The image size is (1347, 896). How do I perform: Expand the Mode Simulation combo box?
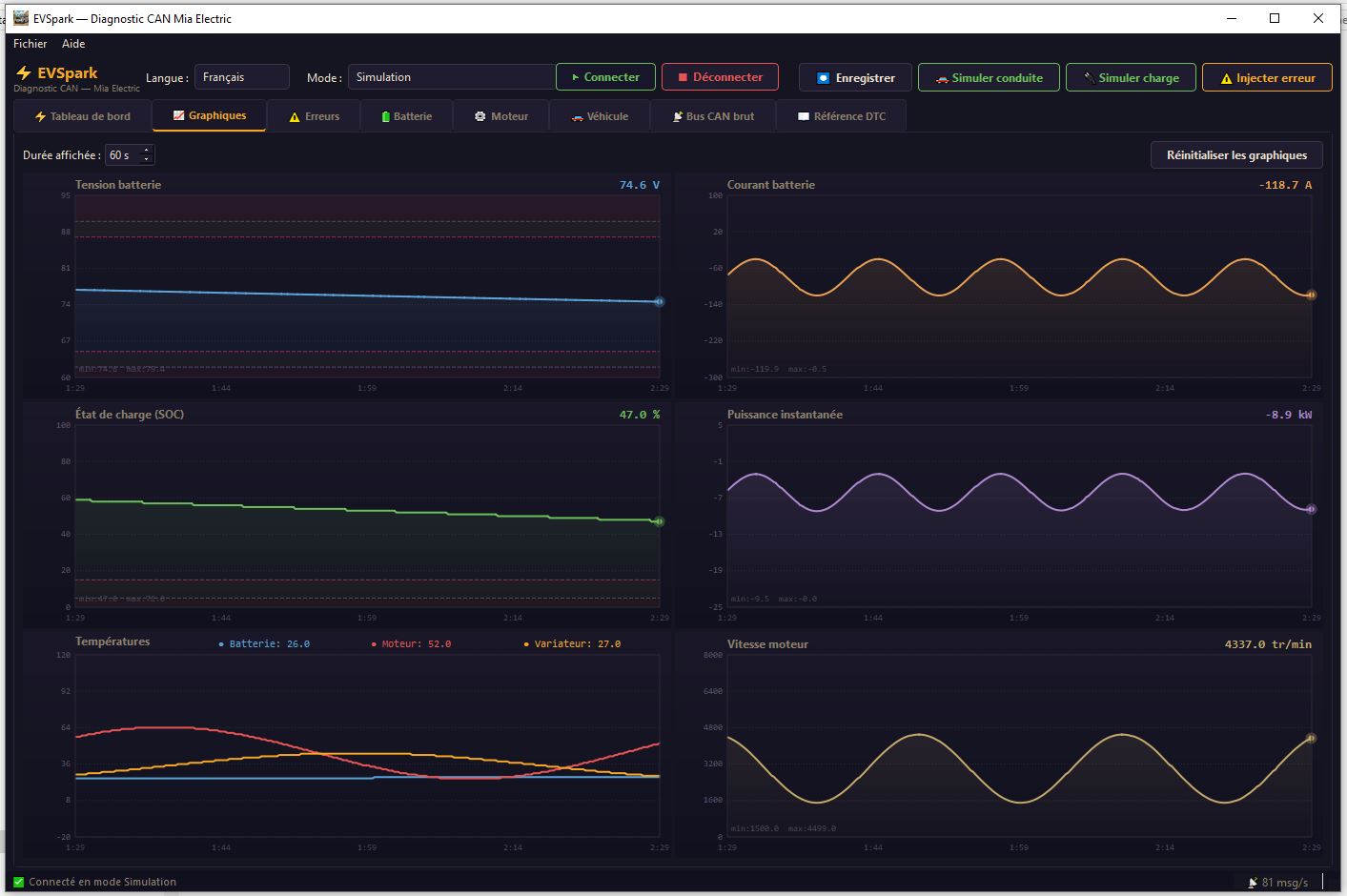pos(451,77)
